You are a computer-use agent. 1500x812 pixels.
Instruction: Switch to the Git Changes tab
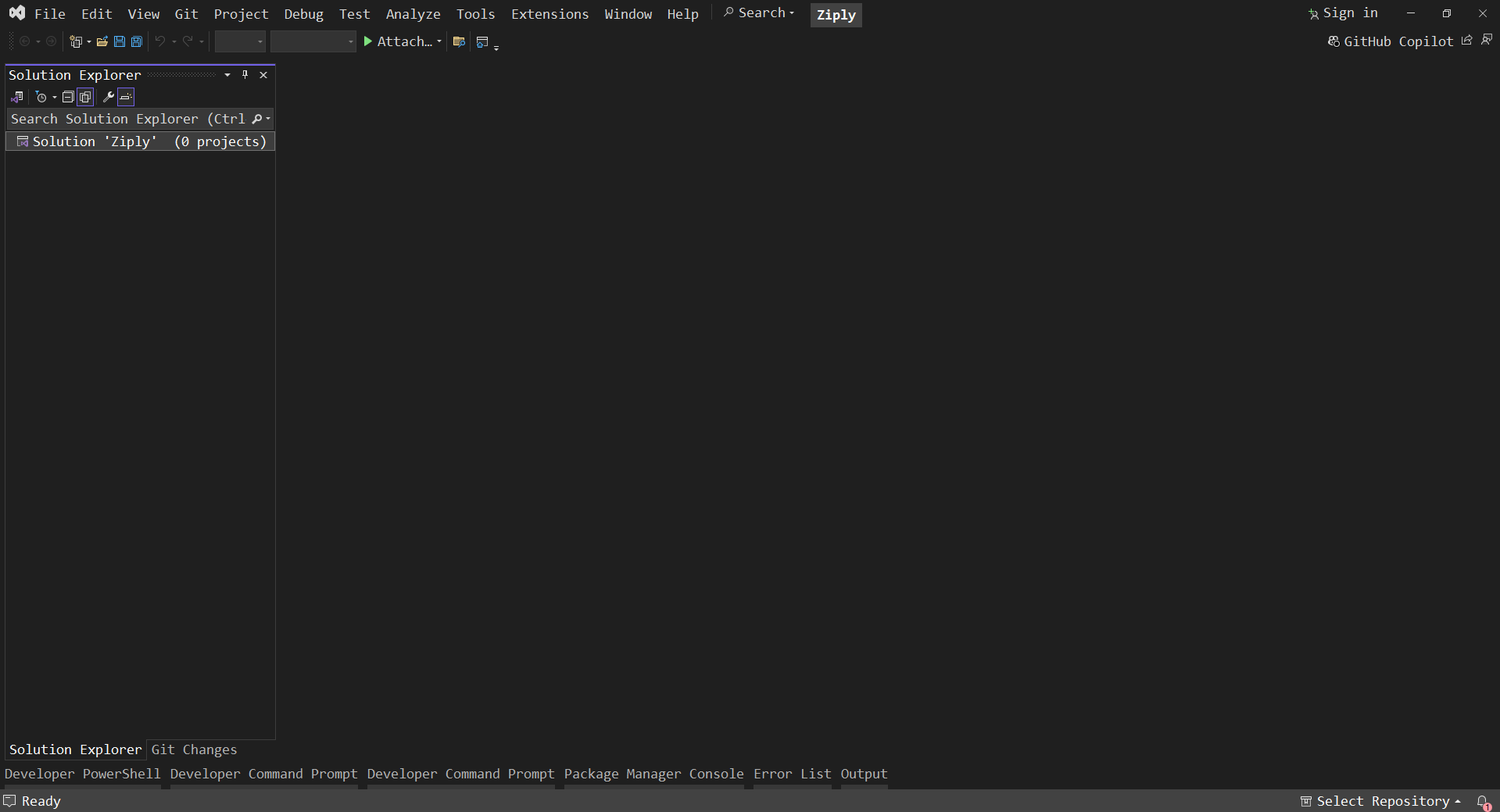click(x=194, y=749)
